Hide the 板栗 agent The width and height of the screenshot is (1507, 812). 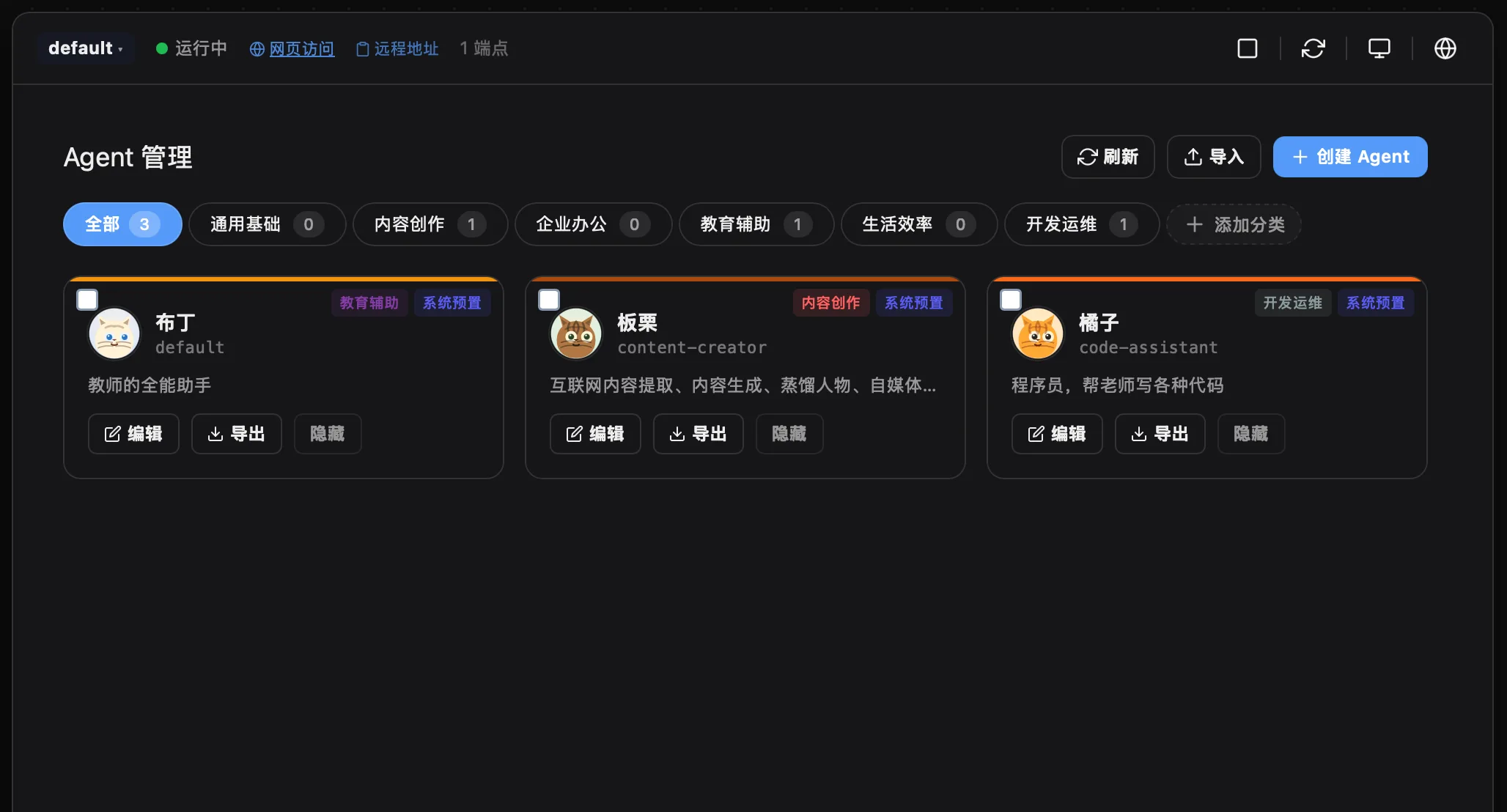(789, 434)
